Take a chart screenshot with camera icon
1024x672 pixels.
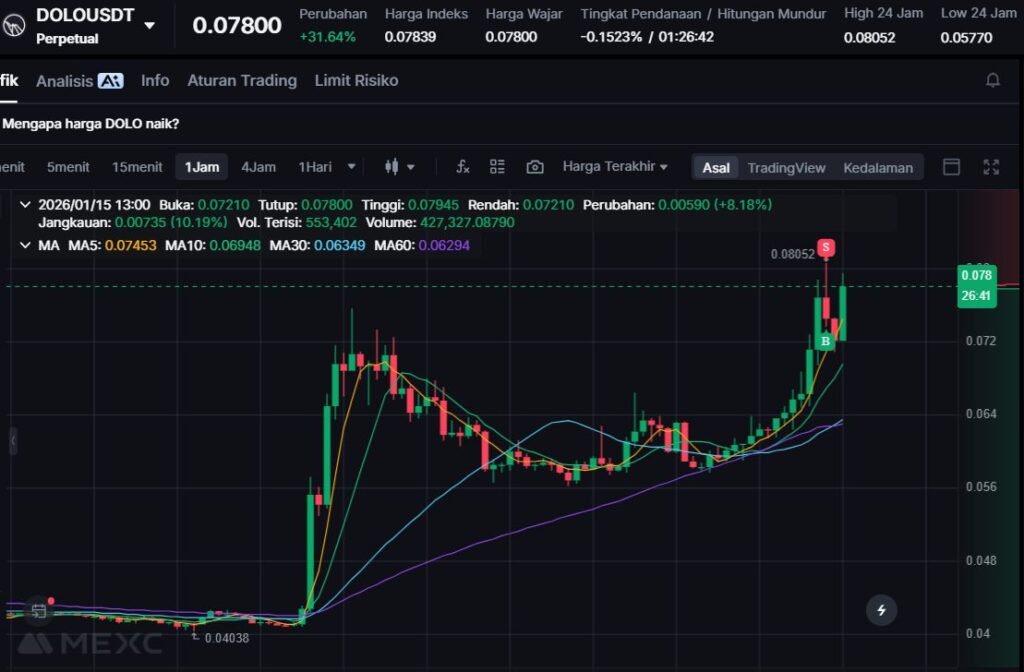535,167
